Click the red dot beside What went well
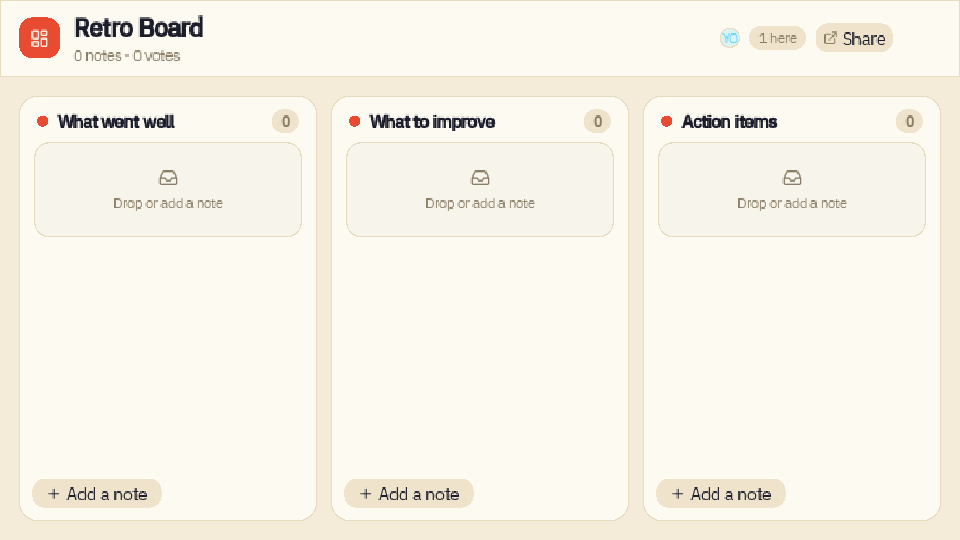The image size is (960, 540). pos(42,121)
